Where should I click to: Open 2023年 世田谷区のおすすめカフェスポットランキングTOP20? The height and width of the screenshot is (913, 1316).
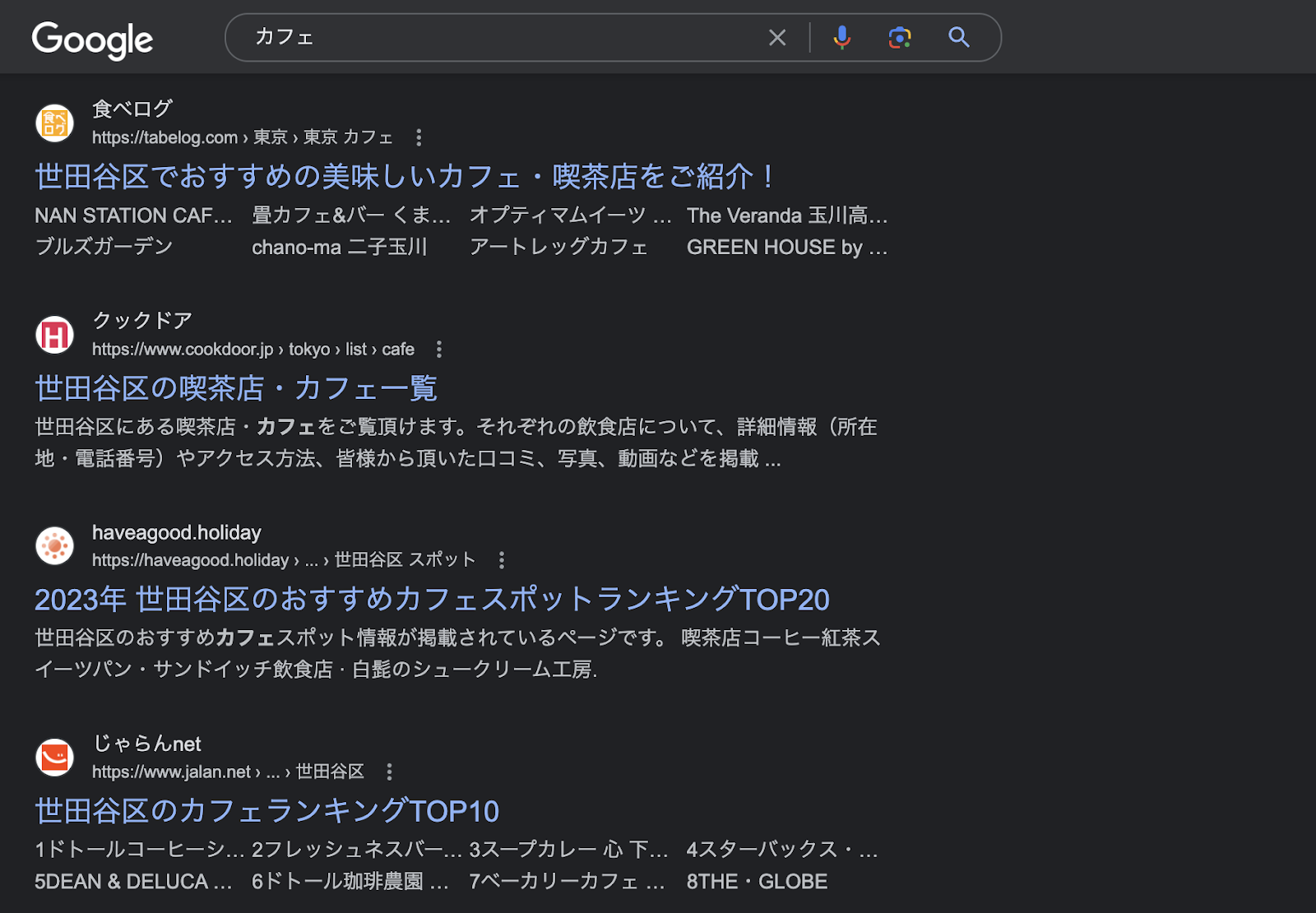click(x=432, y=600)
